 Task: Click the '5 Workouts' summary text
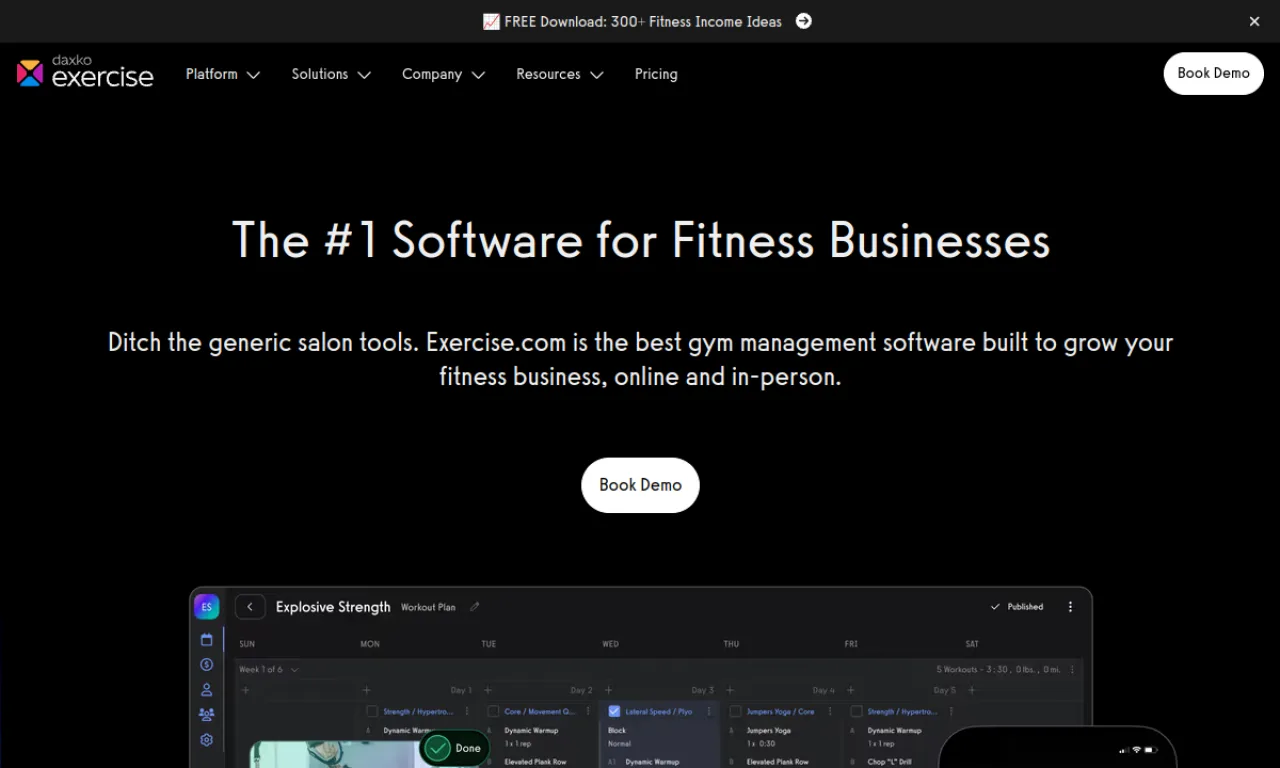pyautogui.click(x=998, y=669)
